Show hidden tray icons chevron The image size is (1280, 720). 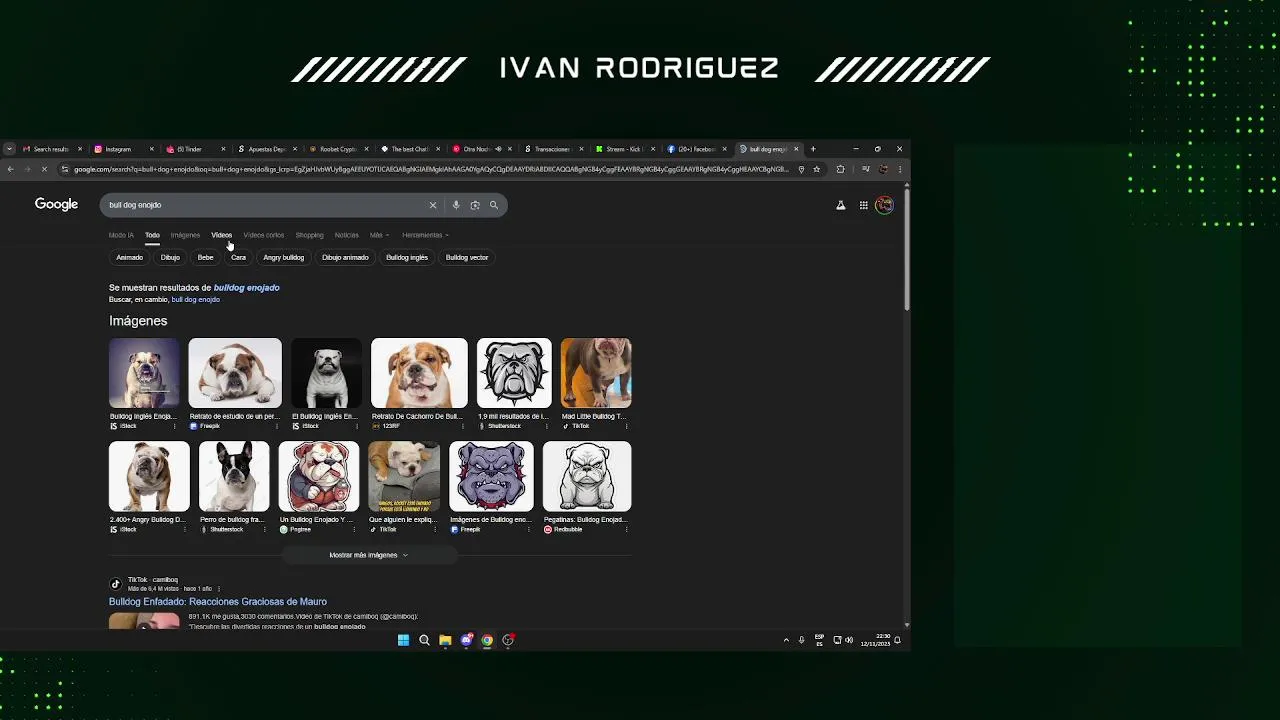(x=786, y=640)
